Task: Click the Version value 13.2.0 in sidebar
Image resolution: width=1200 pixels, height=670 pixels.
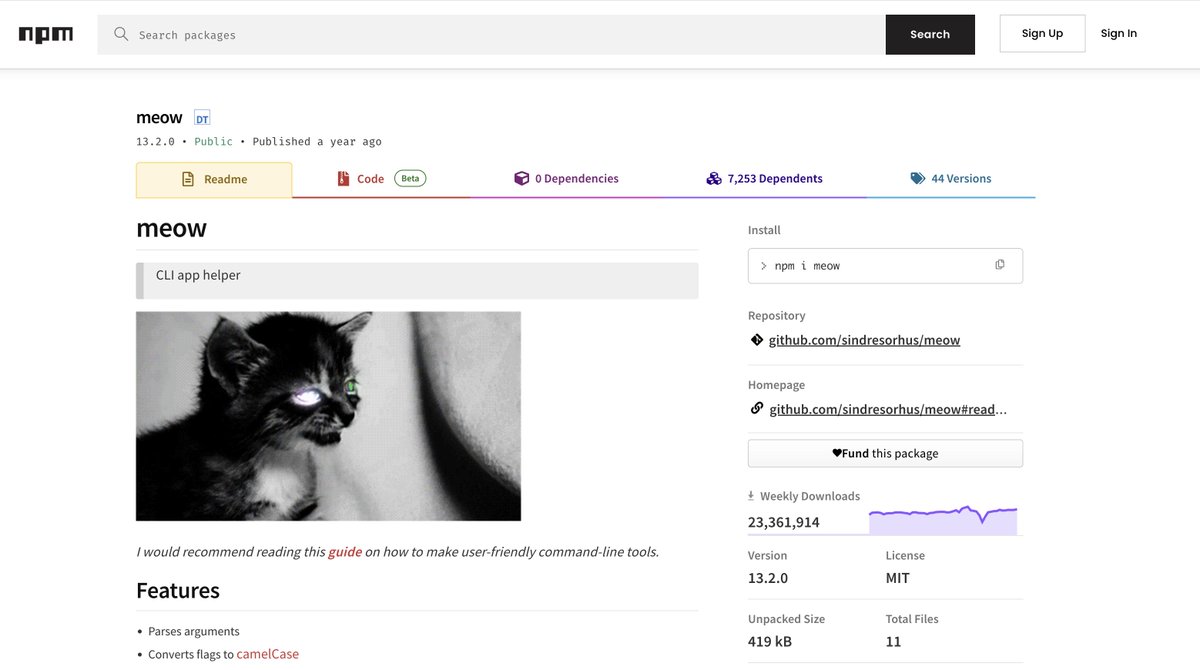Action: coord(768,578)
